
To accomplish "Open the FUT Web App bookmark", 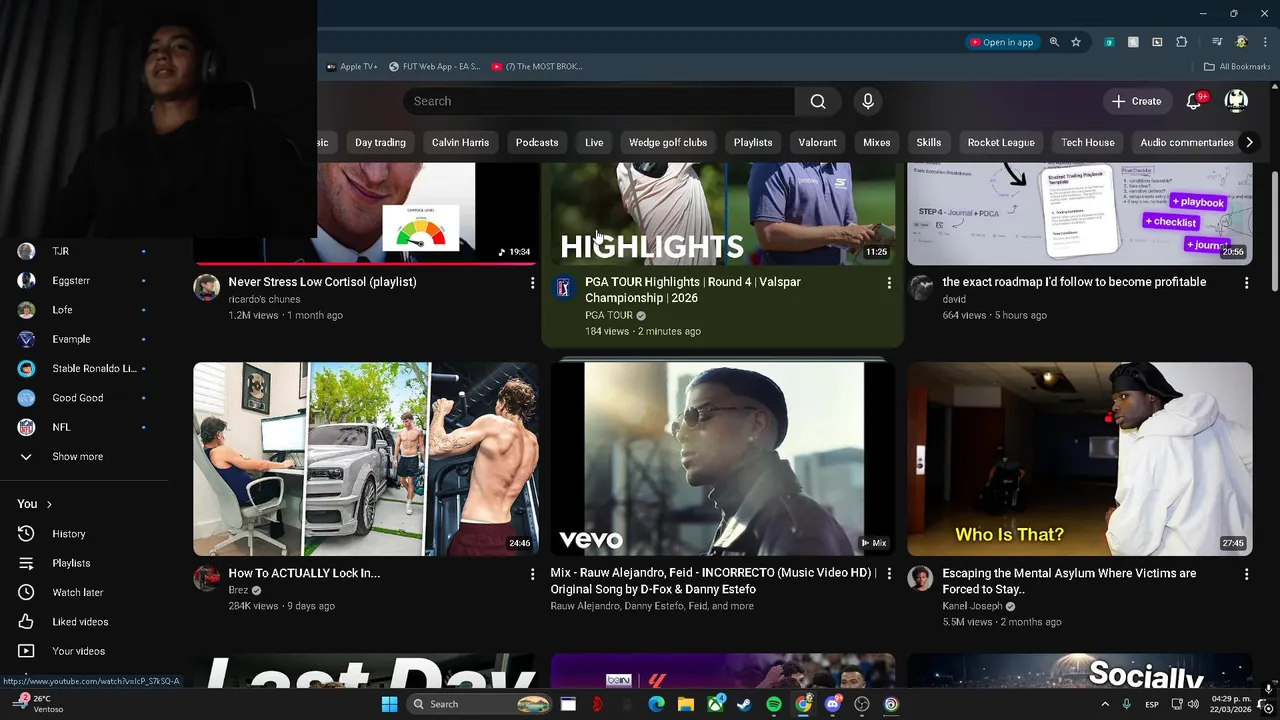I will pos(434,67).
